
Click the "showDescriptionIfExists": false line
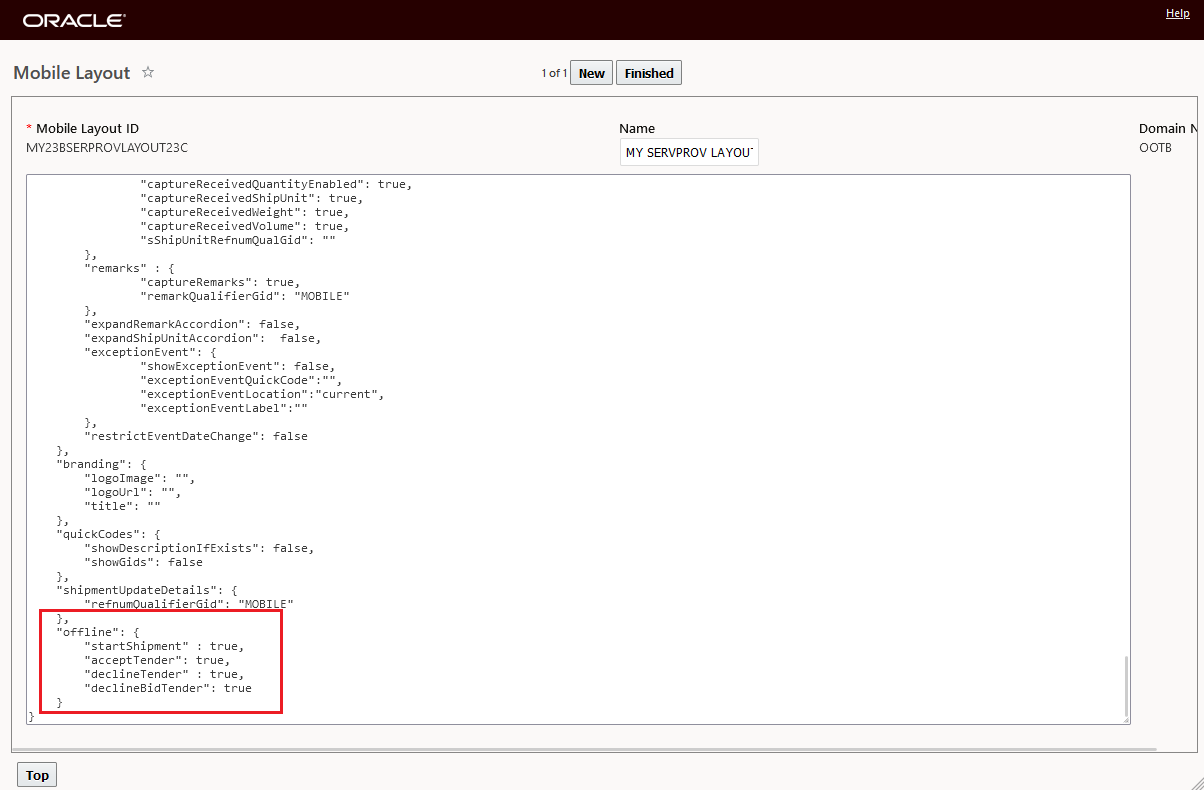[x=200, y=548]
